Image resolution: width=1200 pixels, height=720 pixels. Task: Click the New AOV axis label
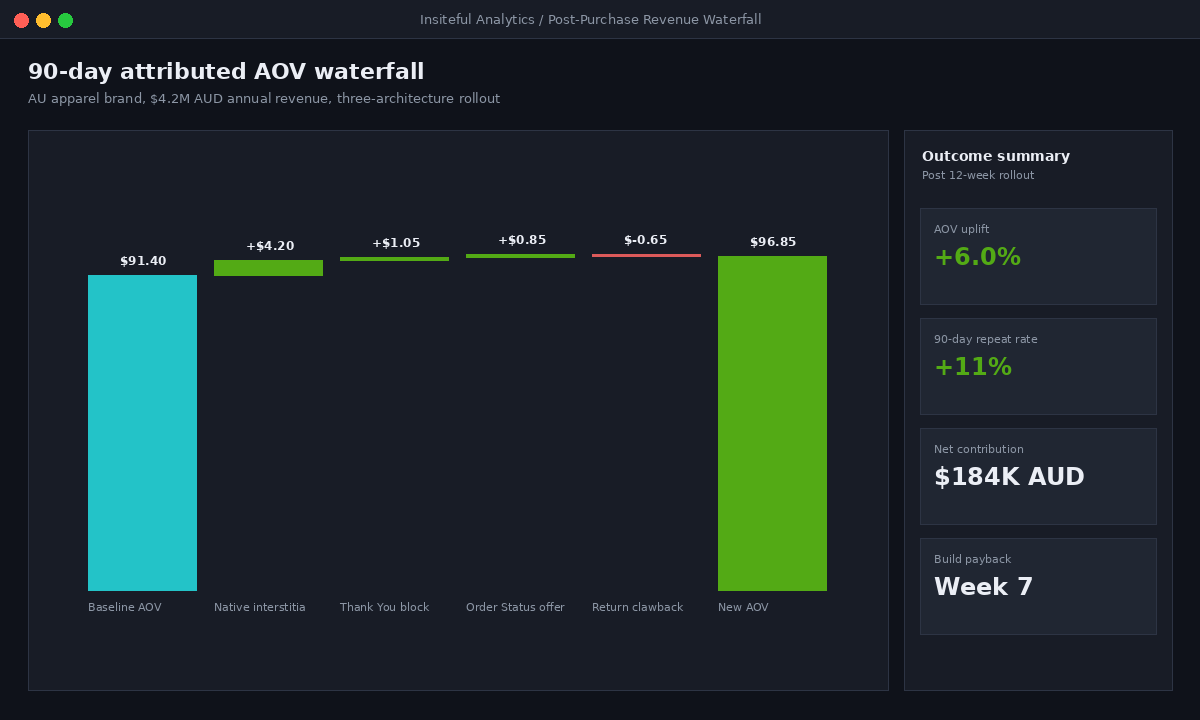[743, 607]
